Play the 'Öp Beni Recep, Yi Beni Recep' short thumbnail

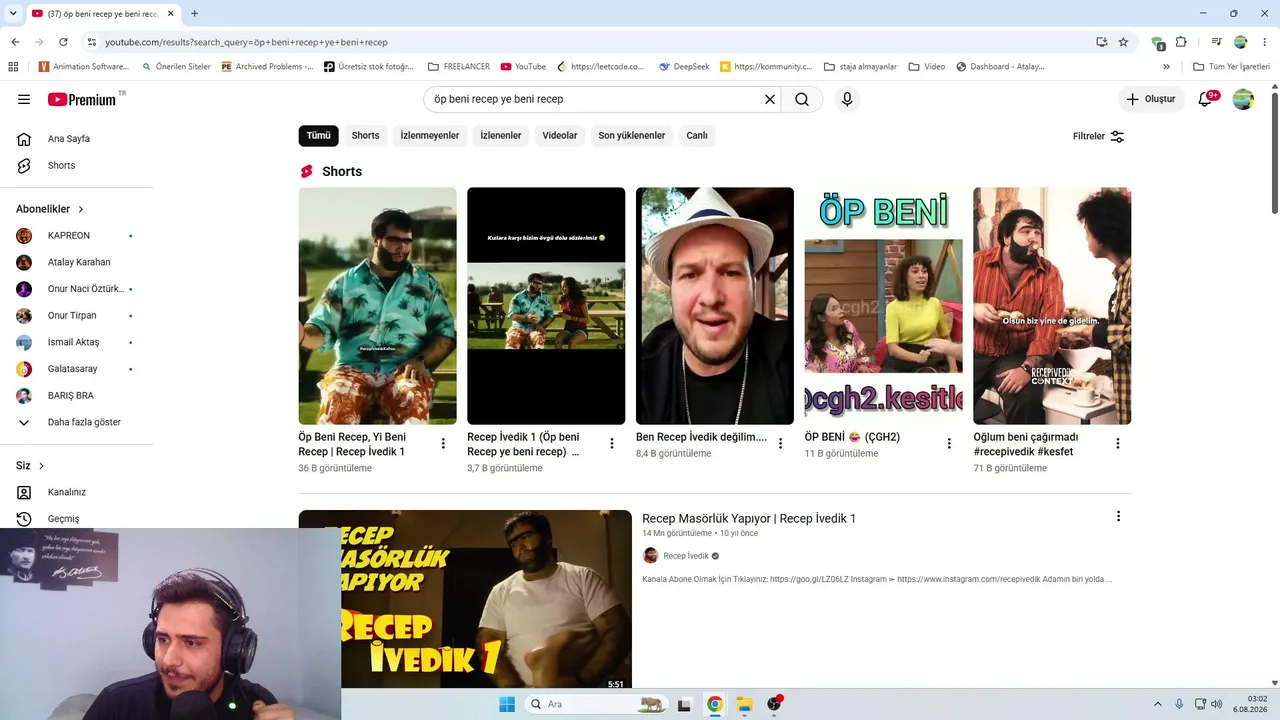[378, 306]
